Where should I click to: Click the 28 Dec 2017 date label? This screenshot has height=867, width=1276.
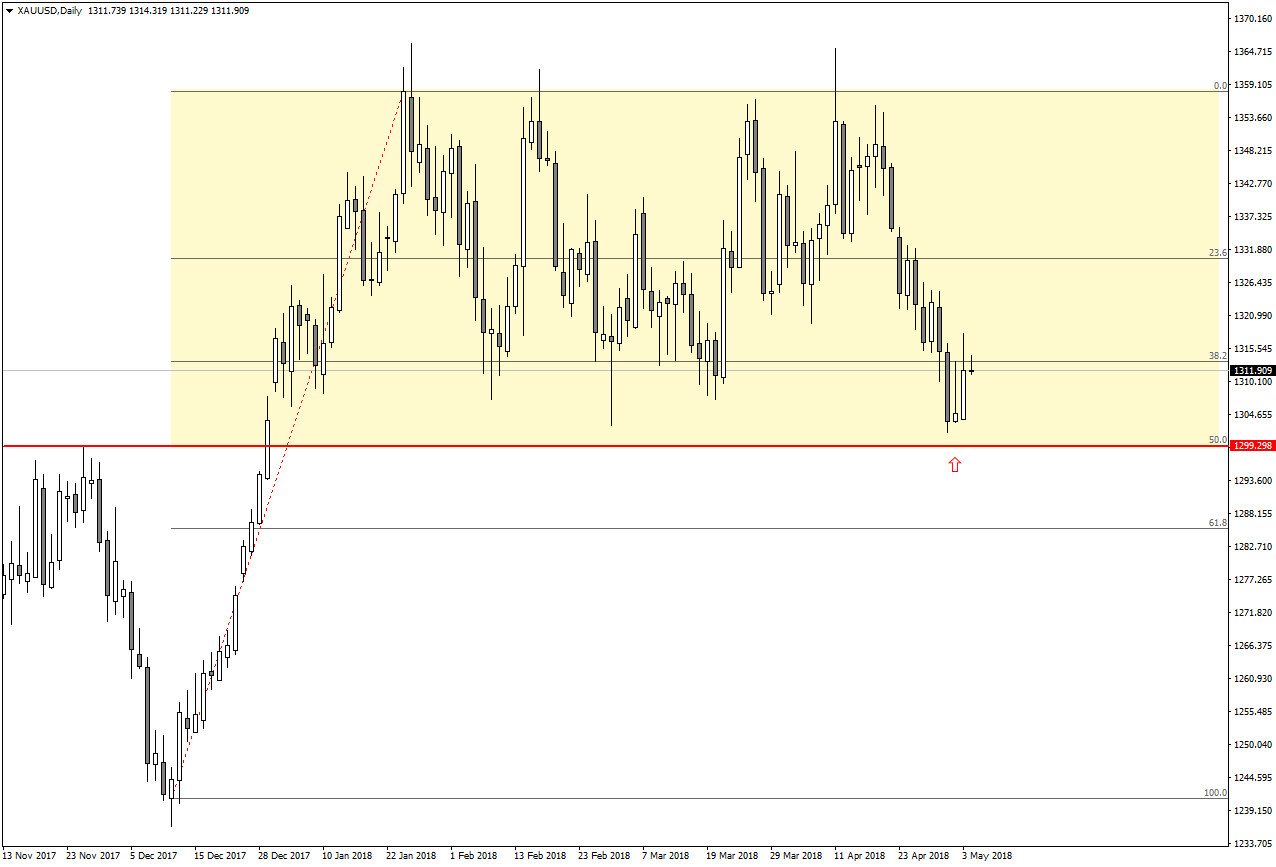[284, 856]
